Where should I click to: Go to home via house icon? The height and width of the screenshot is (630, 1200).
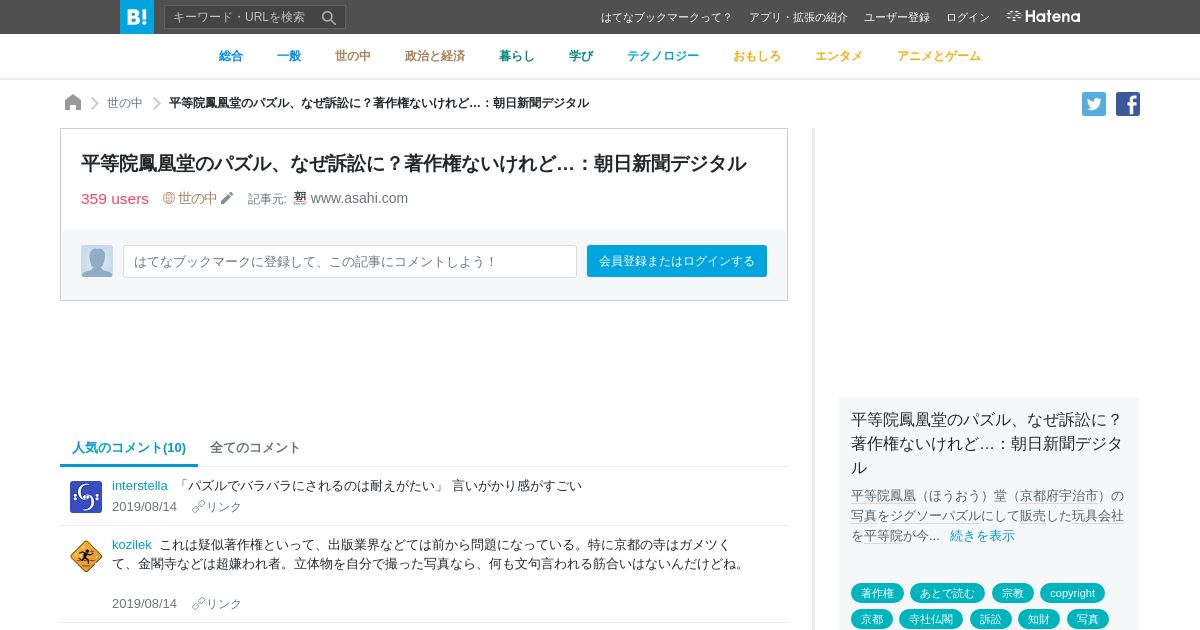[73, 103]
